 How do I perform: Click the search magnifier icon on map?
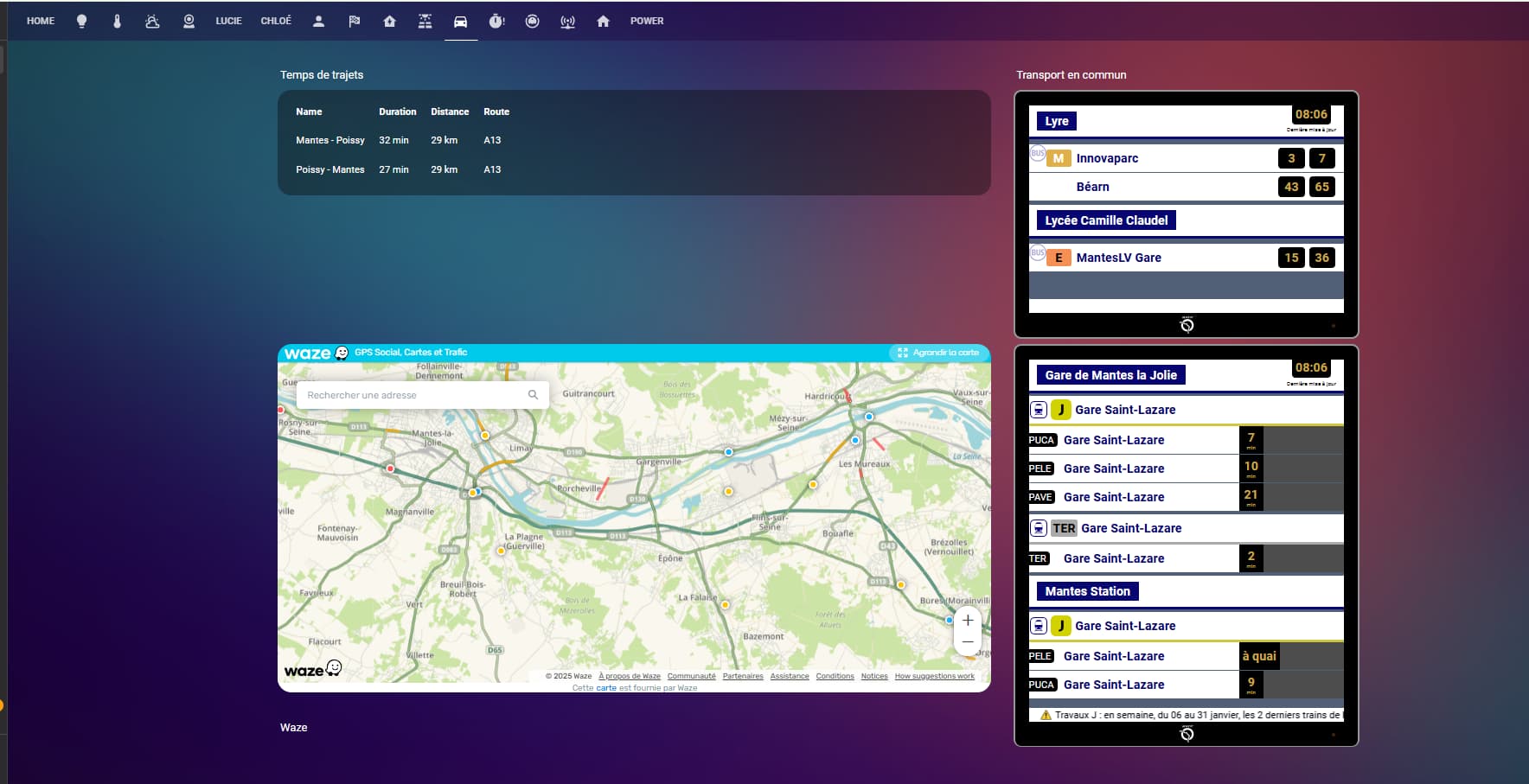point(533,395)
